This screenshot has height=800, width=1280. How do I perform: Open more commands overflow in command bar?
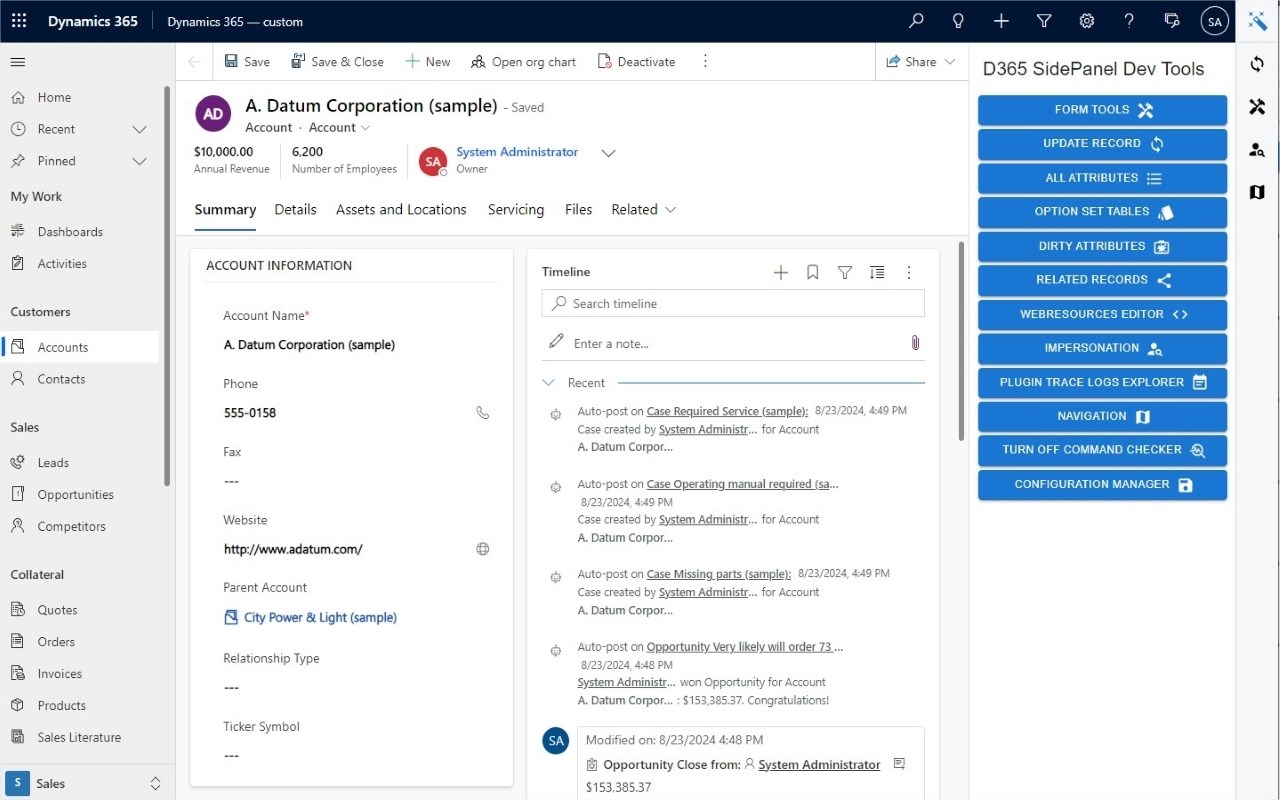pos(705,62)
